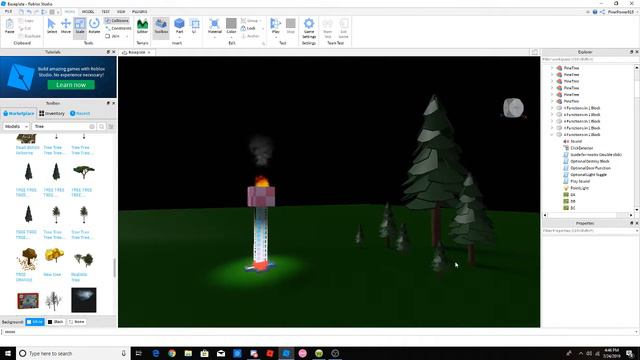Viewport: 640px width, 360px height.
Task: Open the Play dropdown arrow
Action: (x=276, y=38)
